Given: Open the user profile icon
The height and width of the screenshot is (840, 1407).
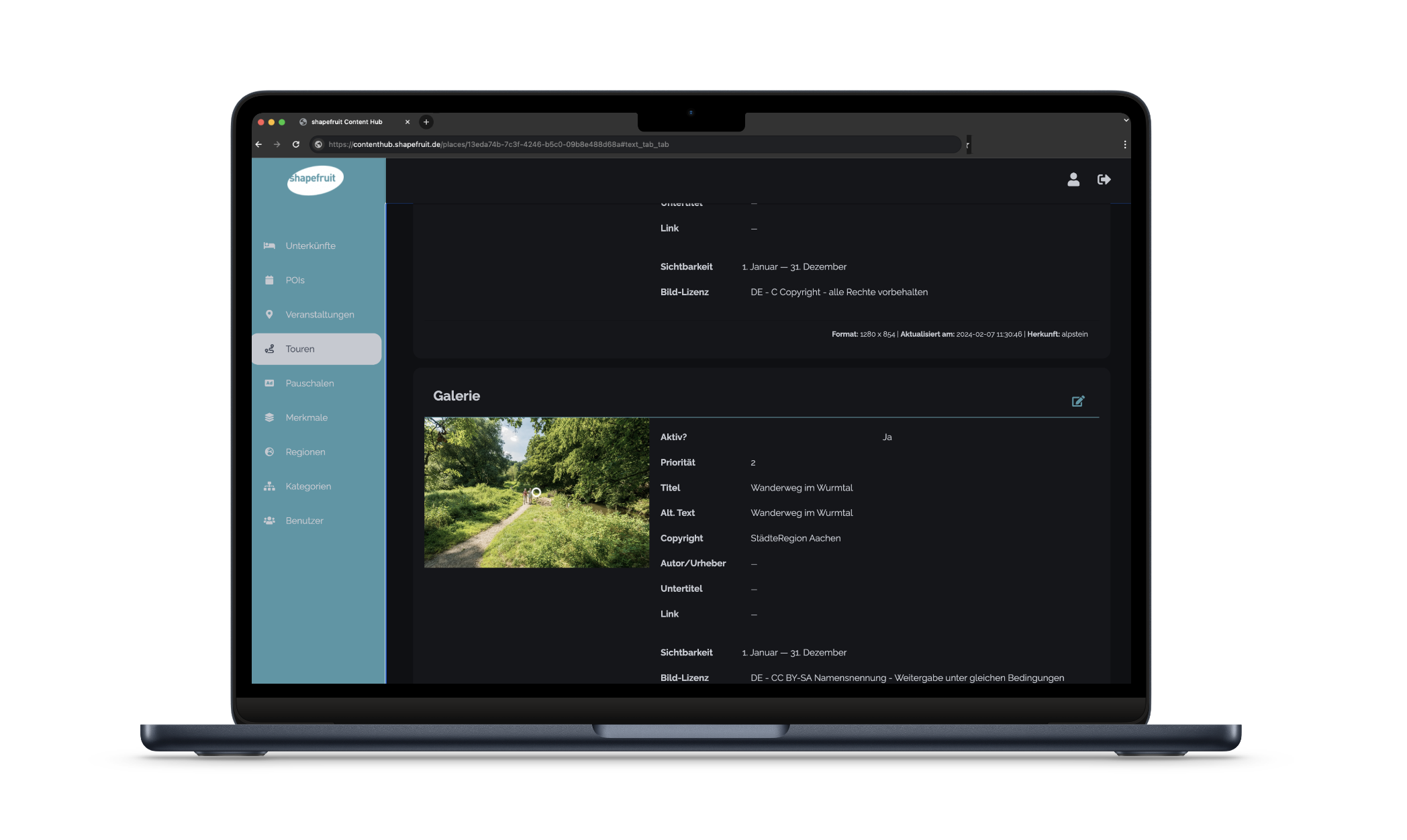Looking at the screenshot, I should (x=1073, y=179).
